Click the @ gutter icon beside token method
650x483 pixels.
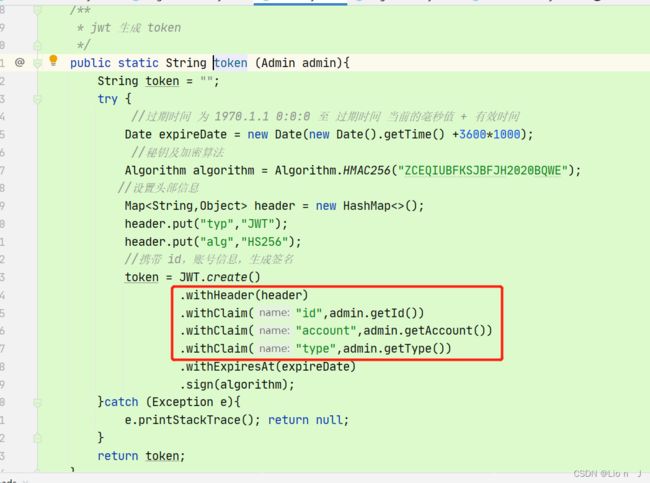point(19,62)
